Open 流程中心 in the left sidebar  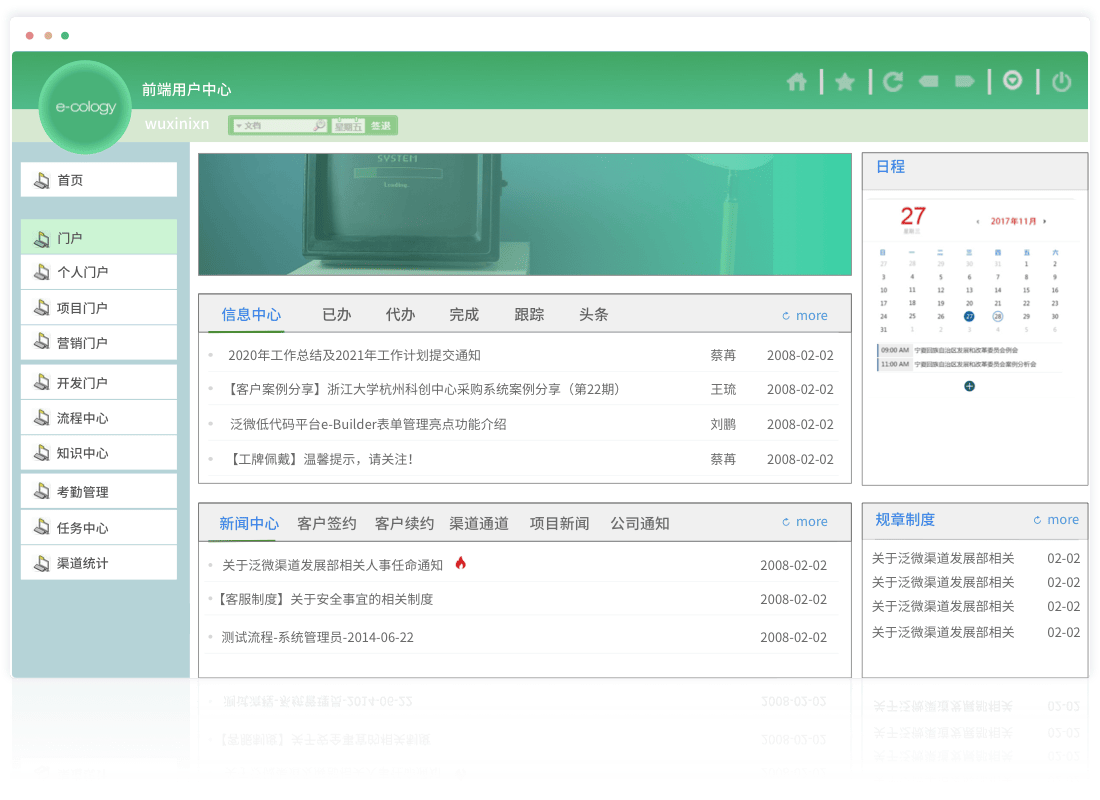click(x=82, y=418)
